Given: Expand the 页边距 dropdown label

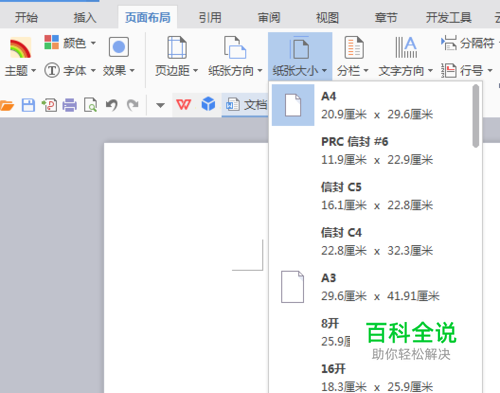Looking at the screenshot, I should point(177,70).
